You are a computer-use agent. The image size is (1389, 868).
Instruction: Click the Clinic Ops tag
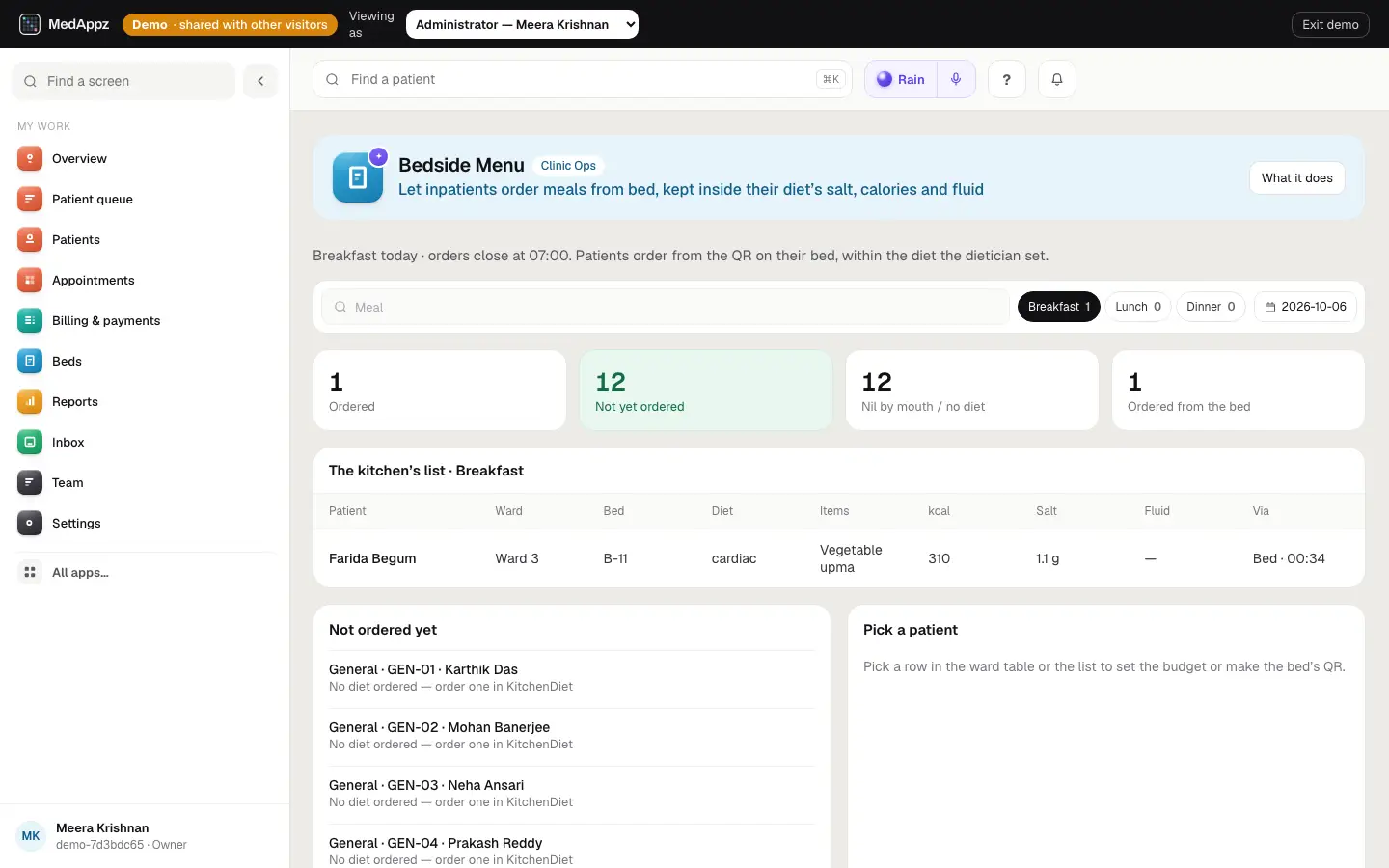pos(568,166)
